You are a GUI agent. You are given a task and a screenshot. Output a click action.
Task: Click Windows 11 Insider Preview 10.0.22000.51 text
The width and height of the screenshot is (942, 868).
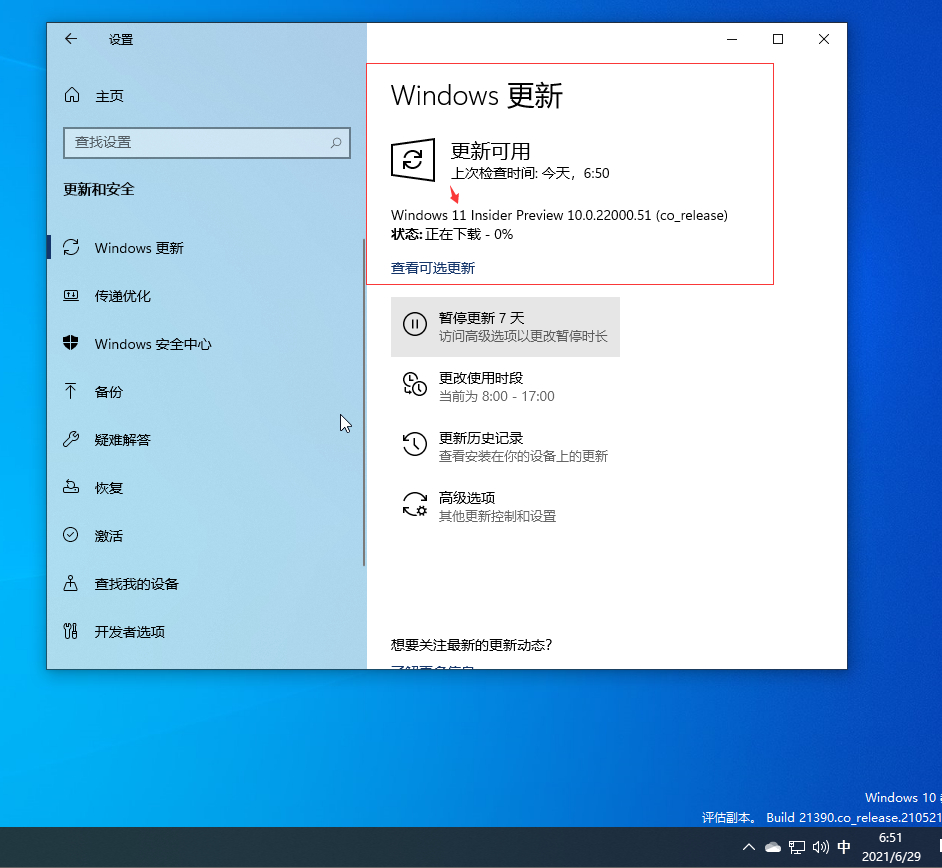click(559, 215)
